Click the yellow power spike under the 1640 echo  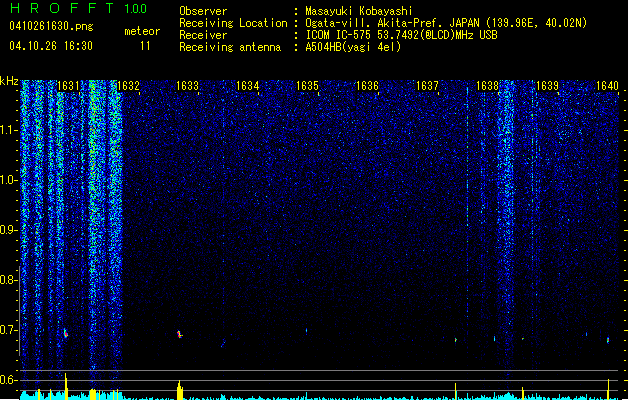(608, 389)
